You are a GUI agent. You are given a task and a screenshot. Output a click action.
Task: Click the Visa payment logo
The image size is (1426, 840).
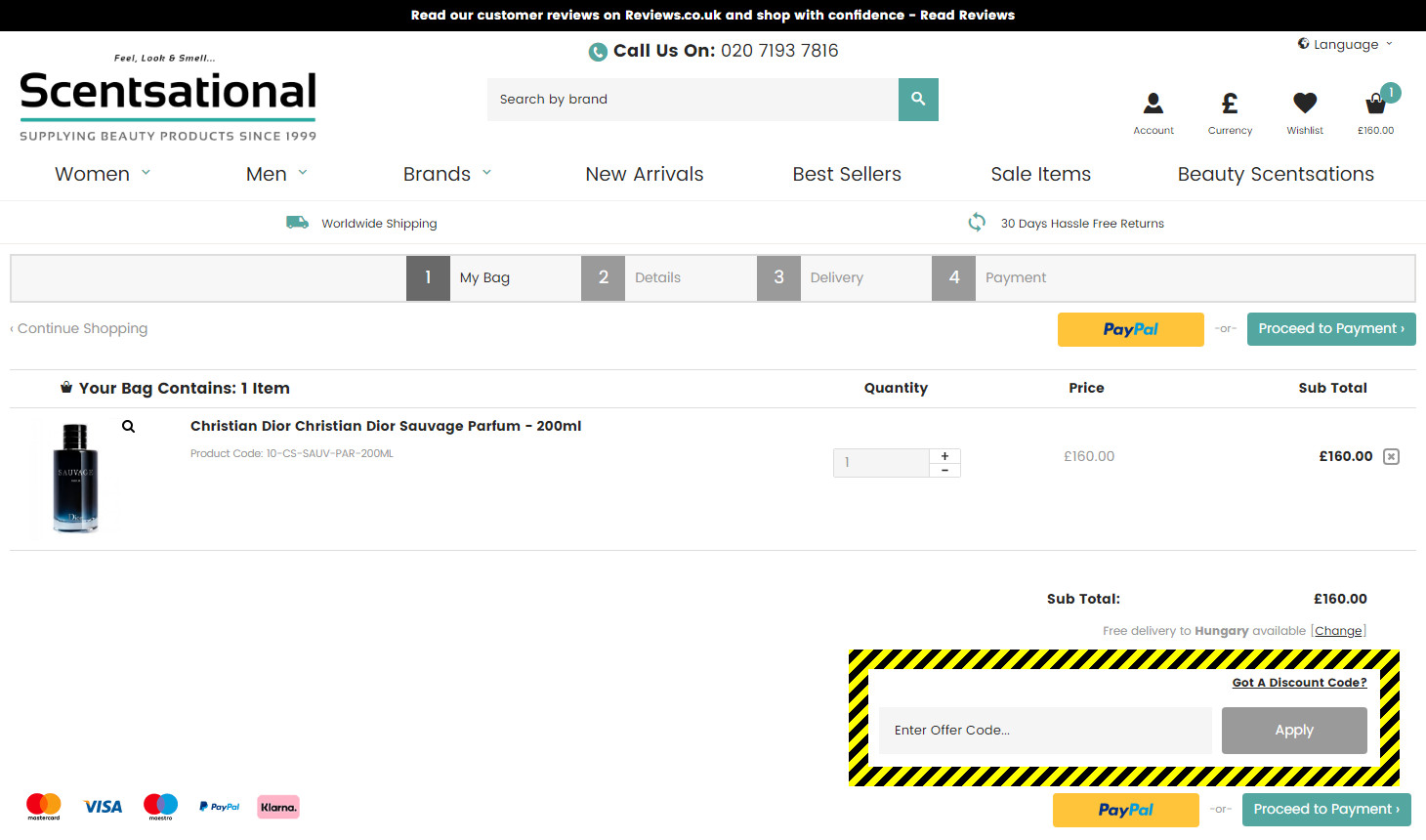(103, 807)
